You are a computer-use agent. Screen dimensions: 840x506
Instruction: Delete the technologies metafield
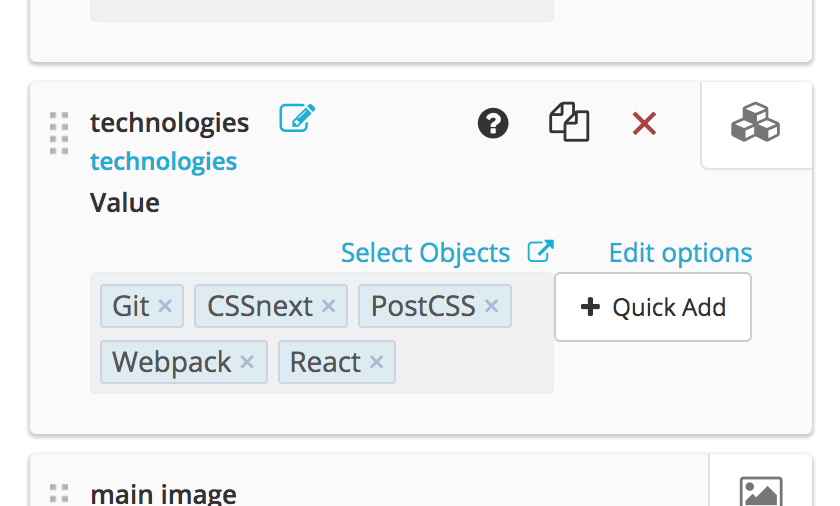(x=644, y=124)
